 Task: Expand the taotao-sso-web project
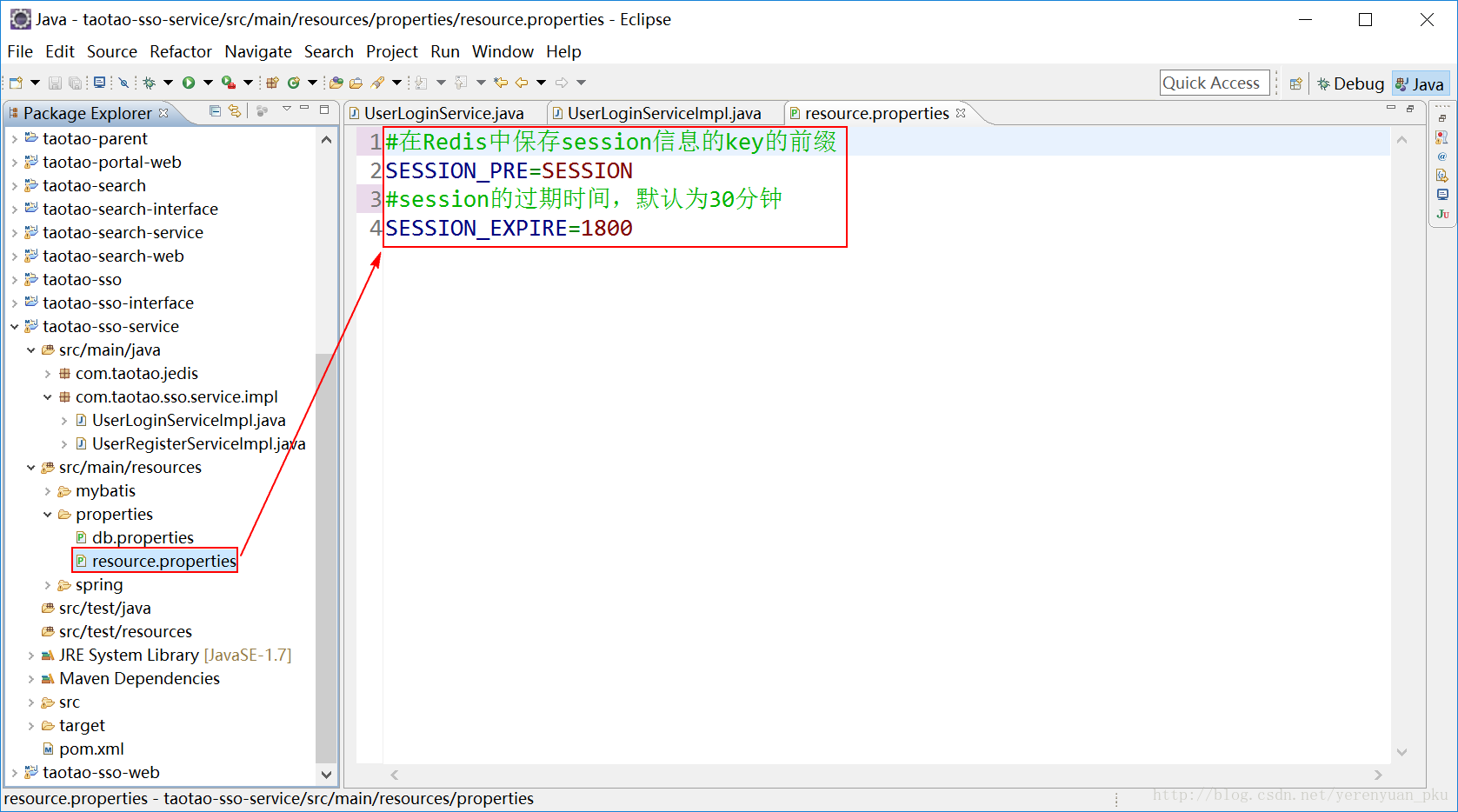[14, 773]
